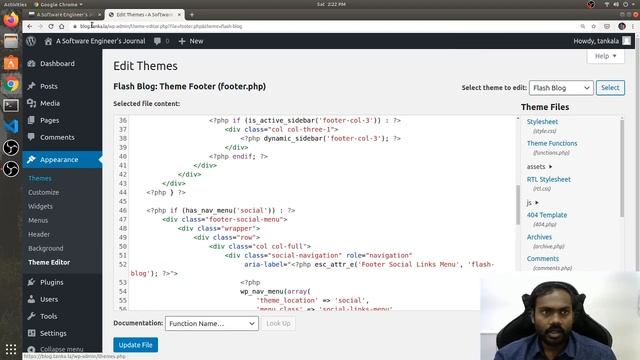Open Visual Studio Code from the dock
This screenshot has height=360, width=640.
point(11,127)
